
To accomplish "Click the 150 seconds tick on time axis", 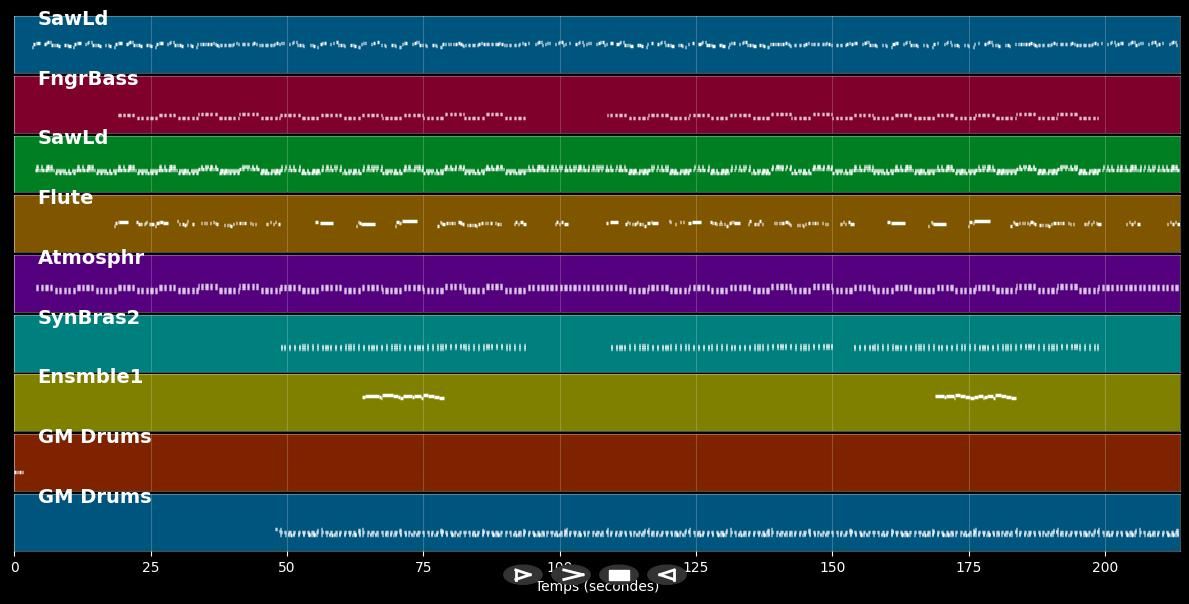I will click(x=832, y=567).
